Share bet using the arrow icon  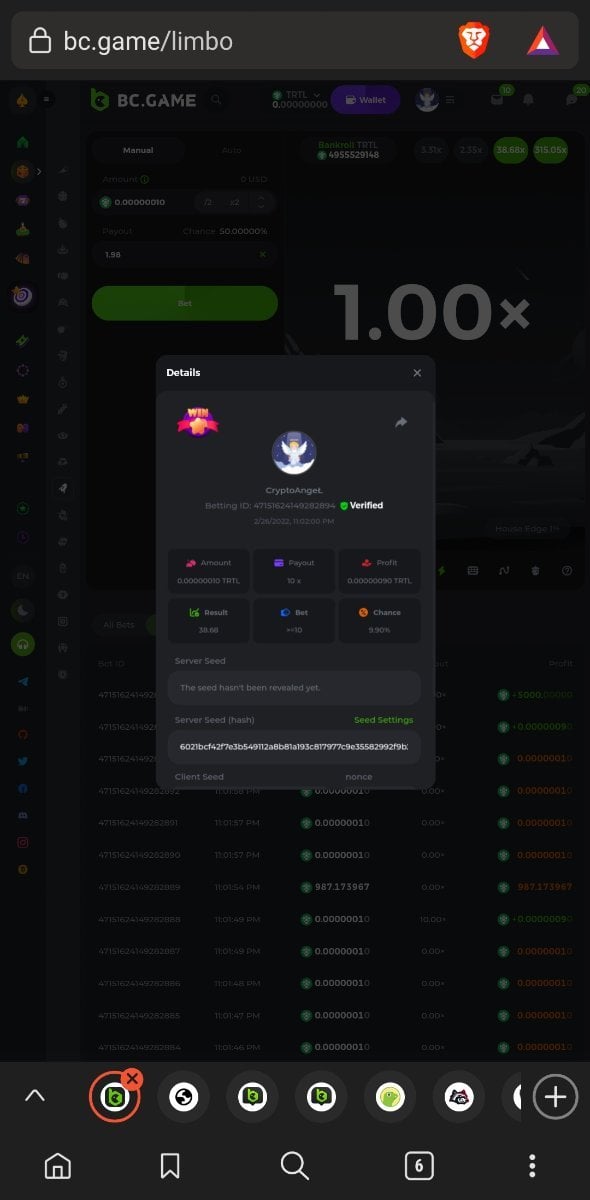click(x=401, y=423)
